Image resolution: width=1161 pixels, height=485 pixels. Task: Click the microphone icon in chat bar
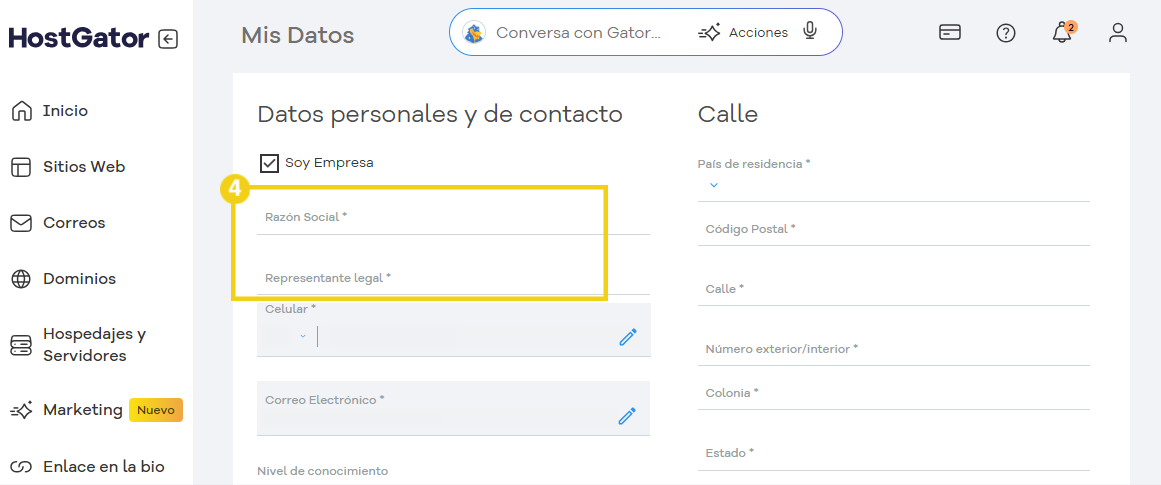(810, 32)
